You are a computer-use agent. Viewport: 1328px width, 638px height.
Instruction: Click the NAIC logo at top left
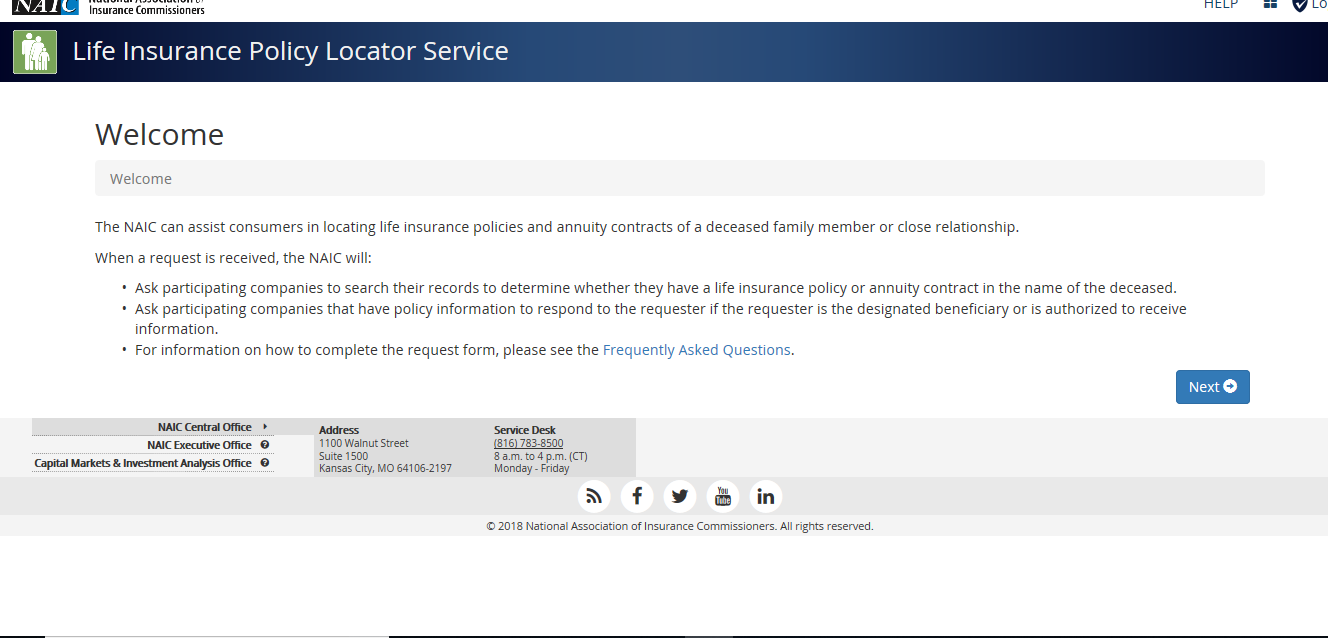(45, 6)
